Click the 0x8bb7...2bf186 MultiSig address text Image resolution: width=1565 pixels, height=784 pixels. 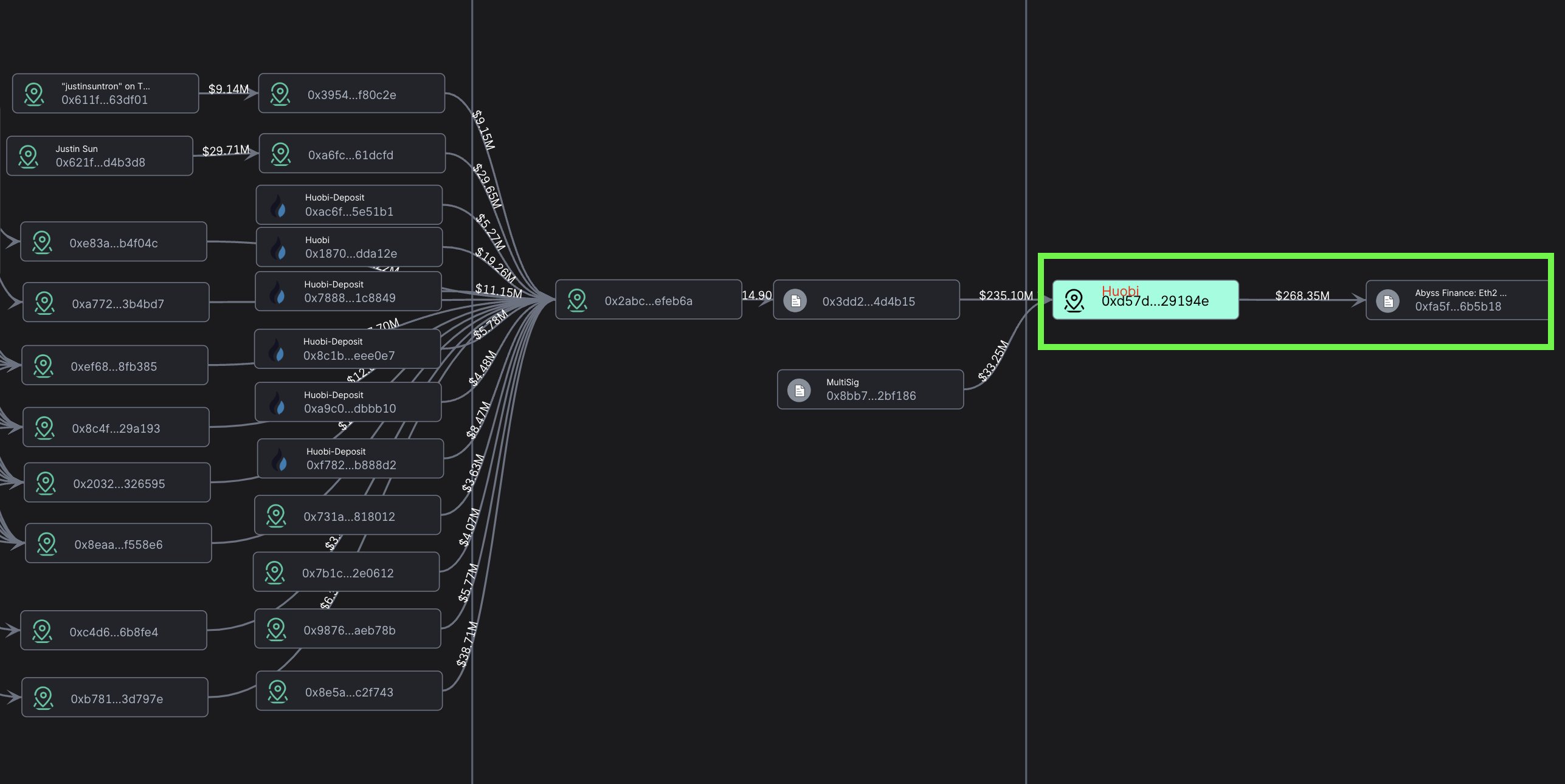coord(871,396)
